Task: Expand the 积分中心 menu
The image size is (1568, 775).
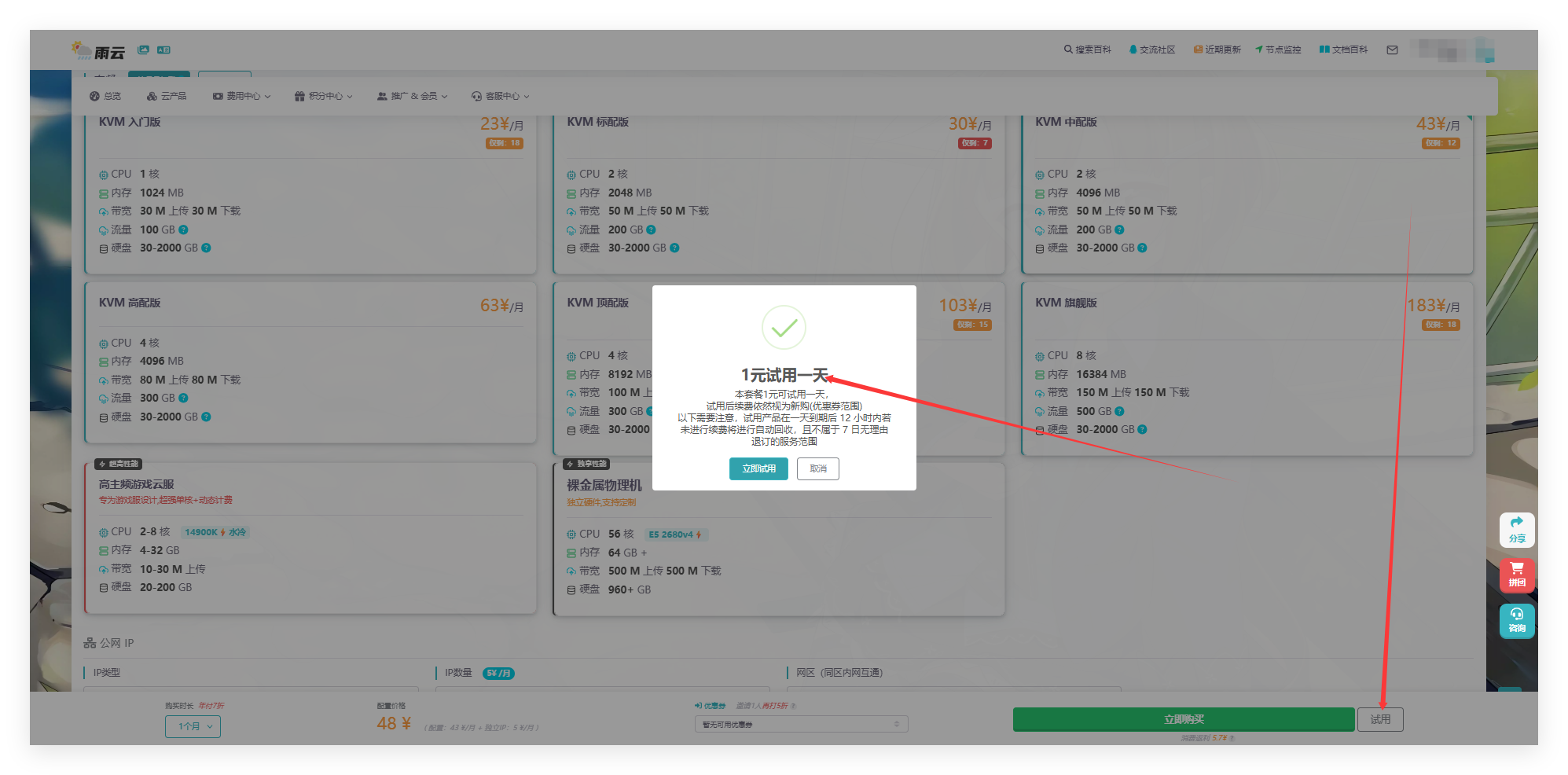Action: click(323, 96)
